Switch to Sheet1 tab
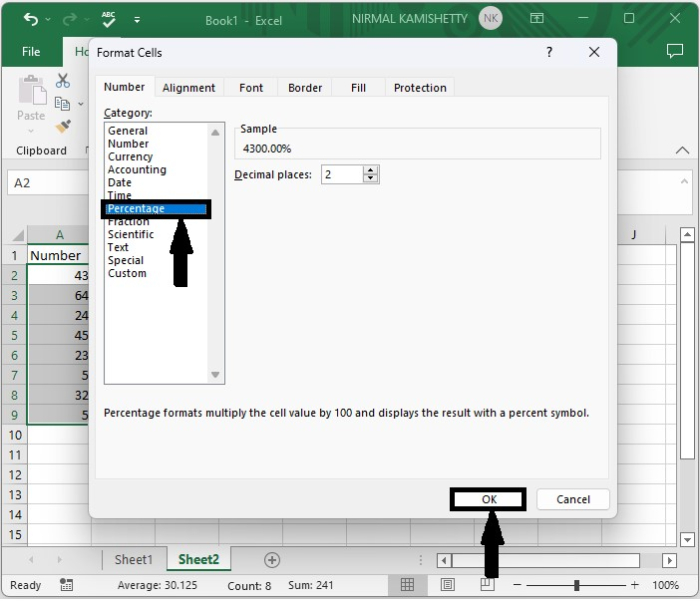The width and height of the screenshot is (700, 601). point(133,559)
